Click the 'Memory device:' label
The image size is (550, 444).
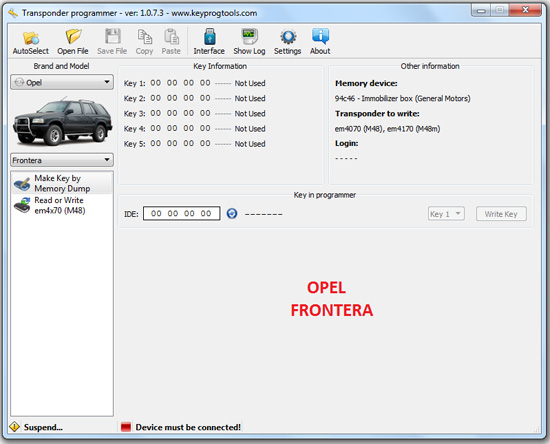366,83
